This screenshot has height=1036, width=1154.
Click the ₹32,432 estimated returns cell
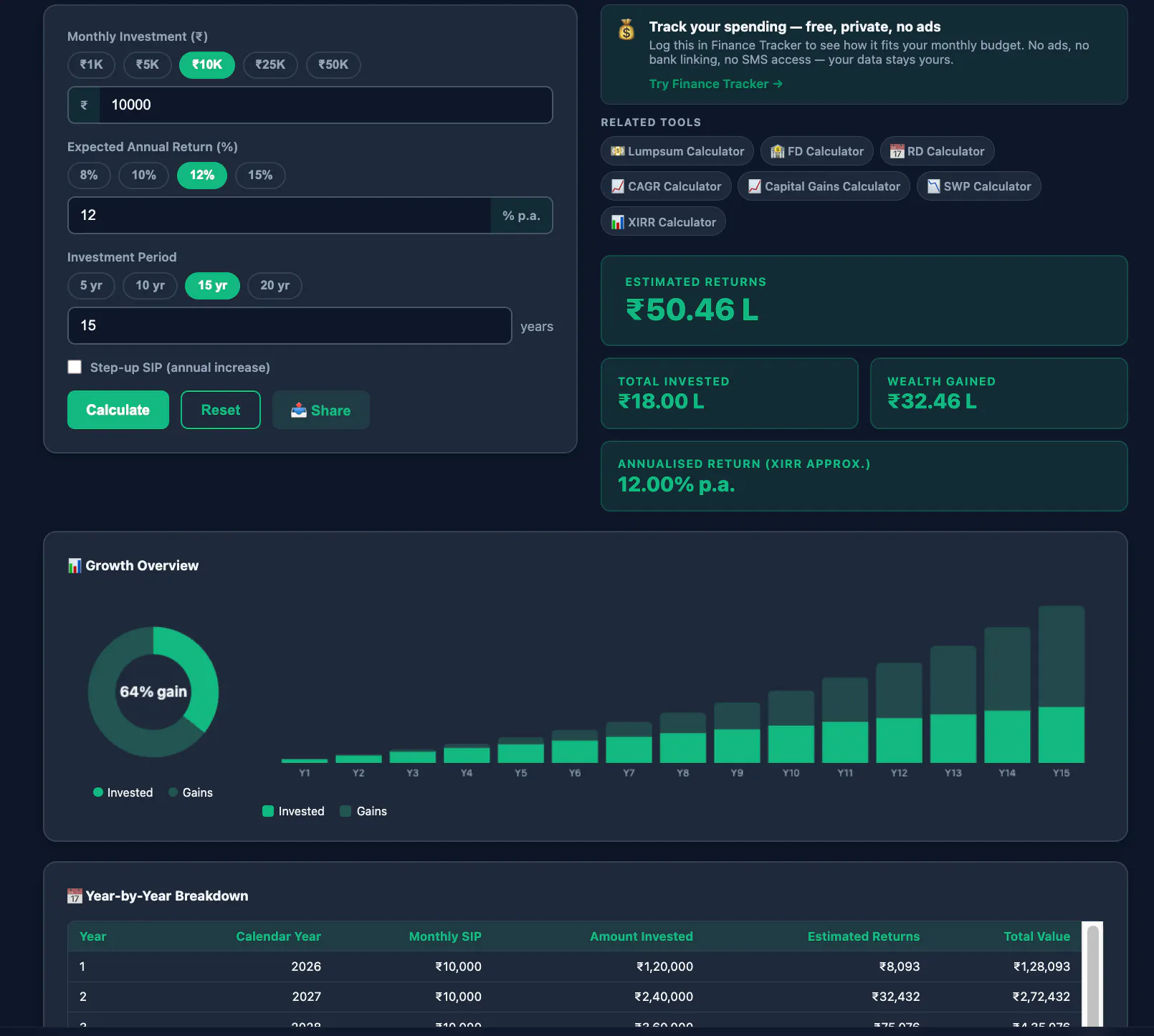pos(896,997)
